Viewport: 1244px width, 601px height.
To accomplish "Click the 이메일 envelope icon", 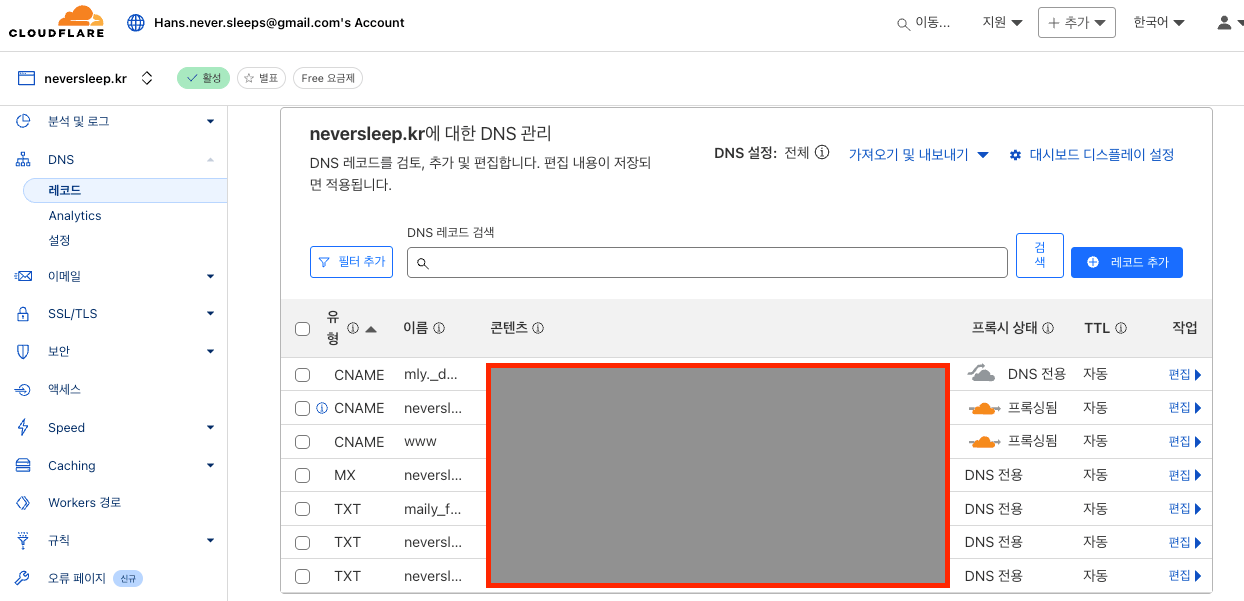I will pyautogui.click(x=23, y=276).
